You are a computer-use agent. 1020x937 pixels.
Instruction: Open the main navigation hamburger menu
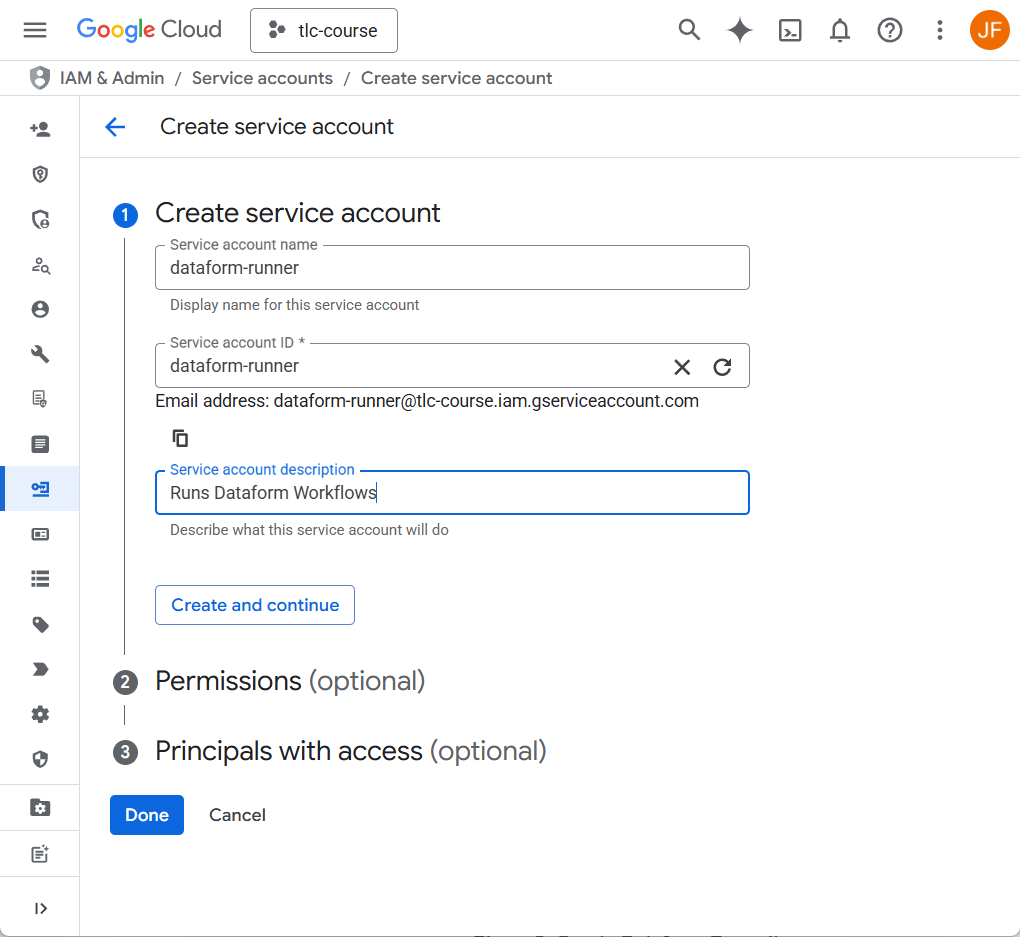(35, 30)
